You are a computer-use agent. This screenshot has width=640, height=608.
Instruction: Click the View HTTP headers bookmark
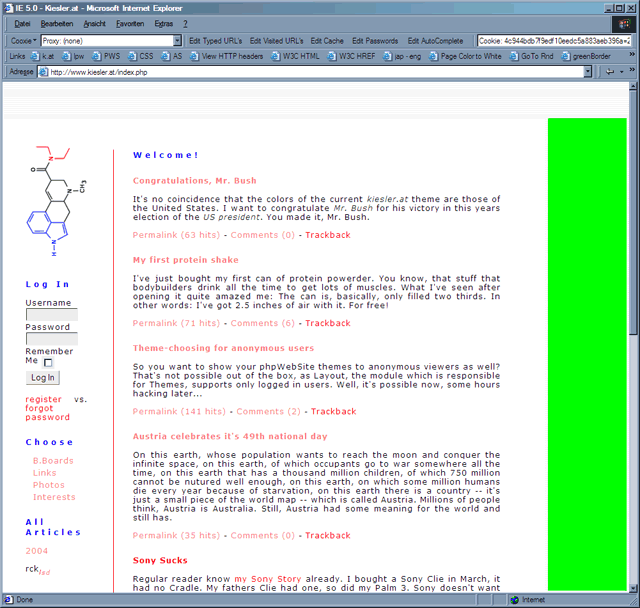[x=232, y=56]
